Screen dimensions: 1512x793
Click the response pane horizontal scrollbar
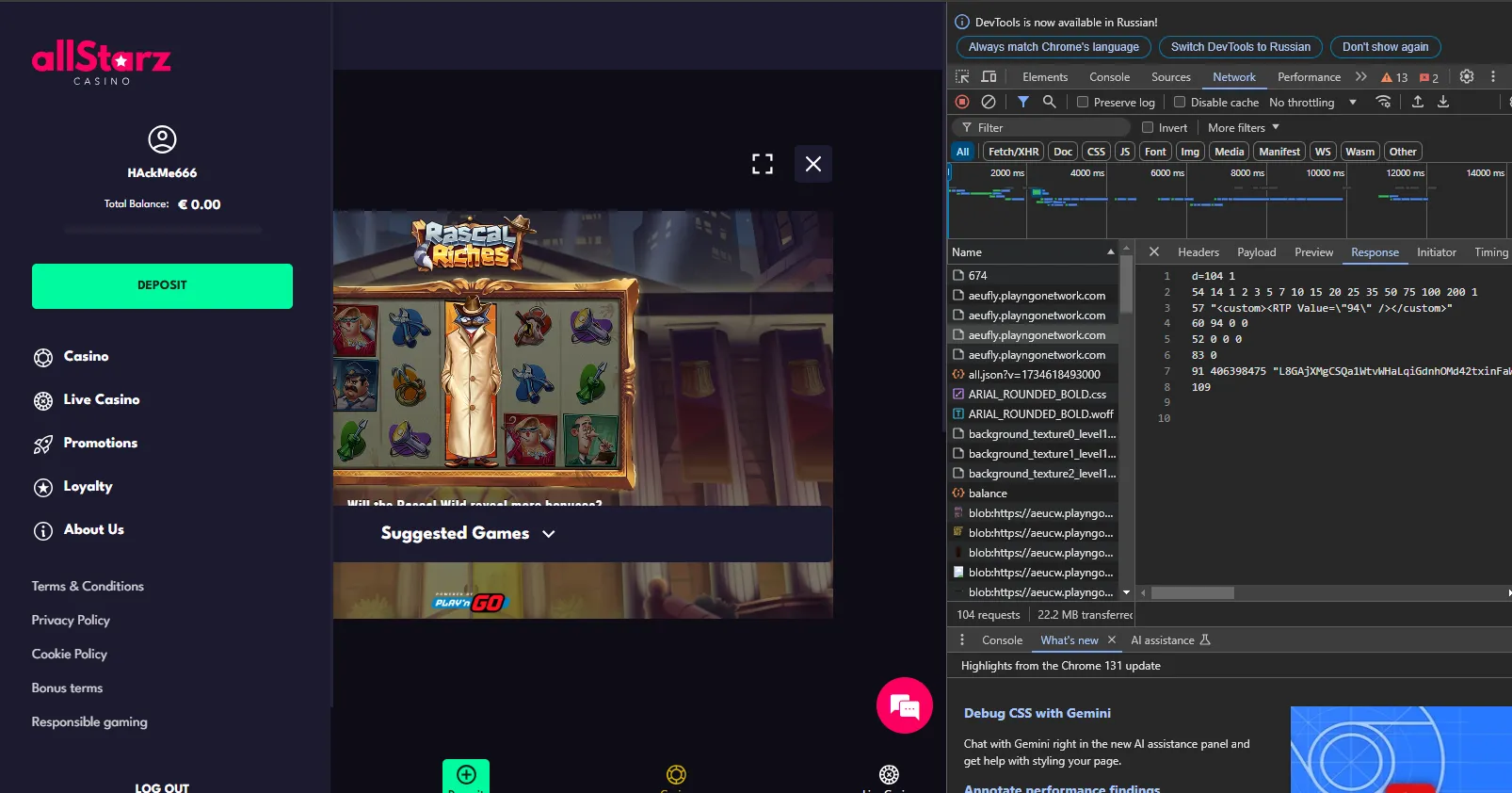coord(1192,593)
